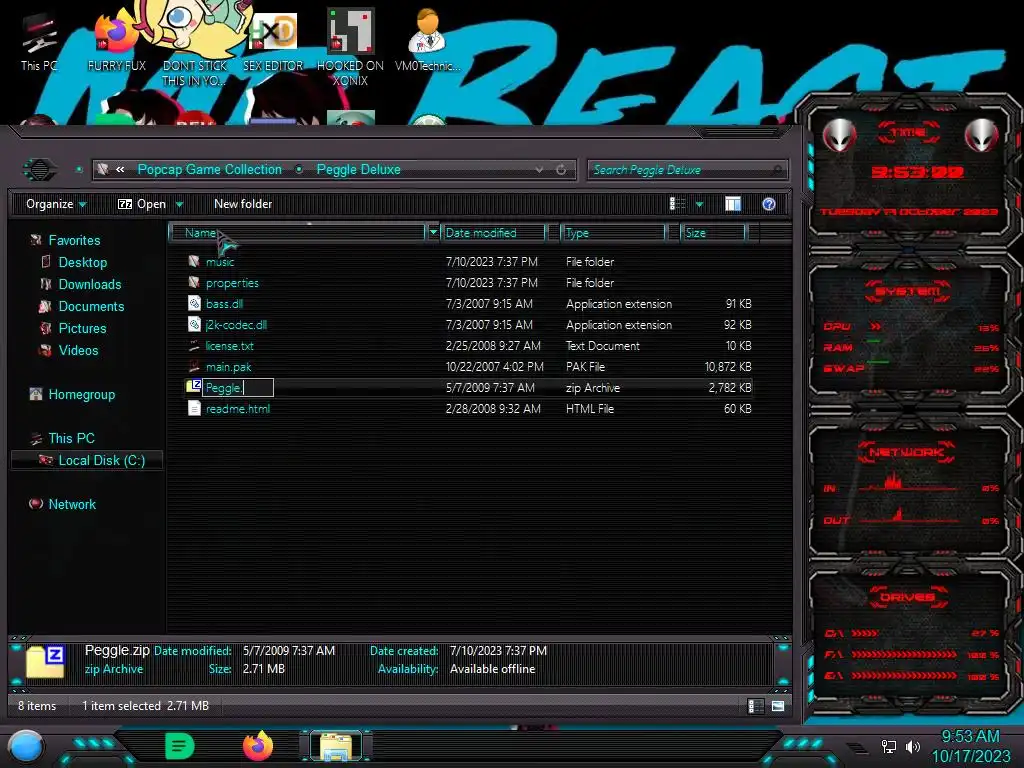Open the This PC desktop icon
The width and height of the screenshot is (1024, 768).
tap(39, 41)
